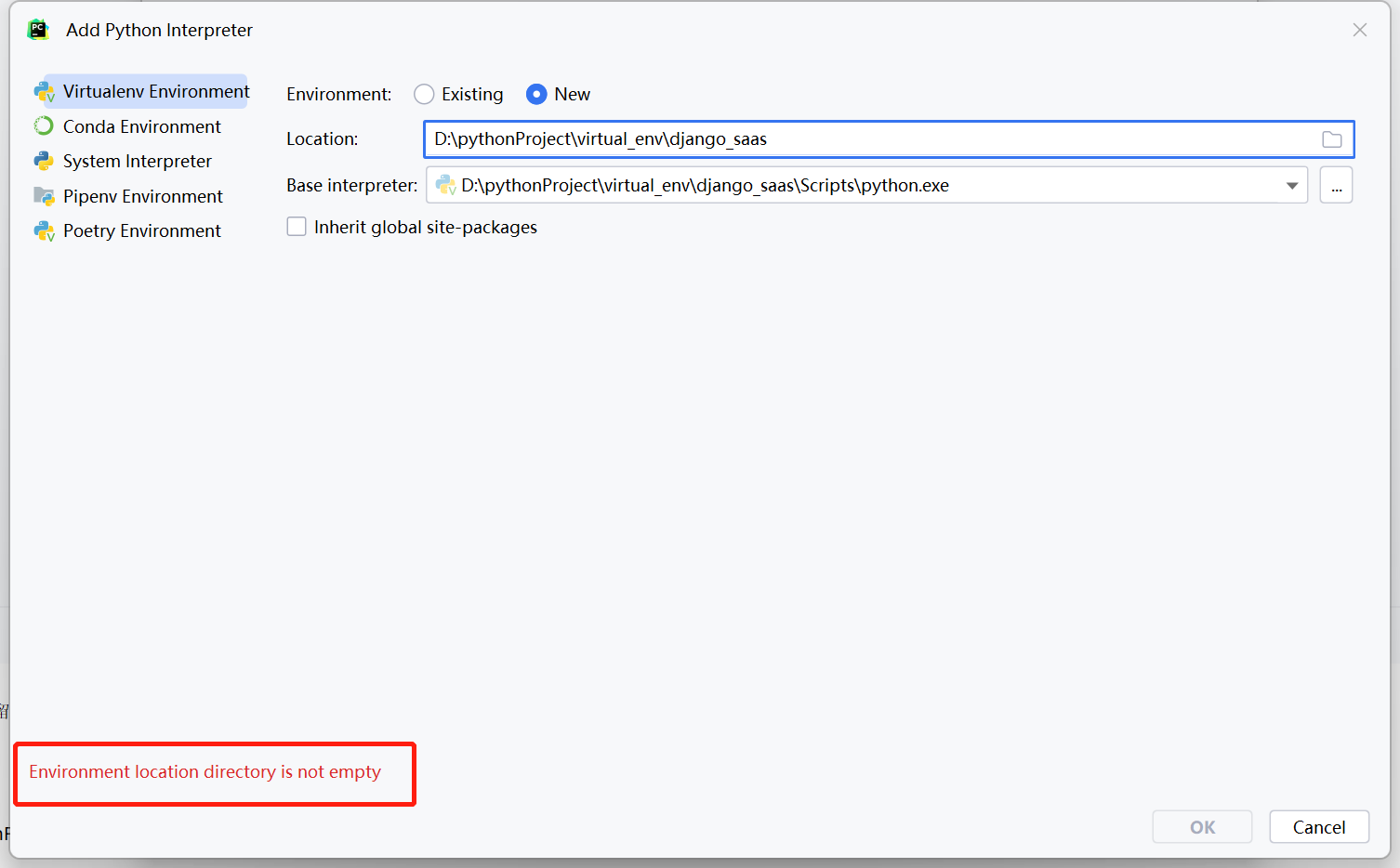Switch to Conda Environment section
The width and height of the screenshot is (1400, 868).
141,126
